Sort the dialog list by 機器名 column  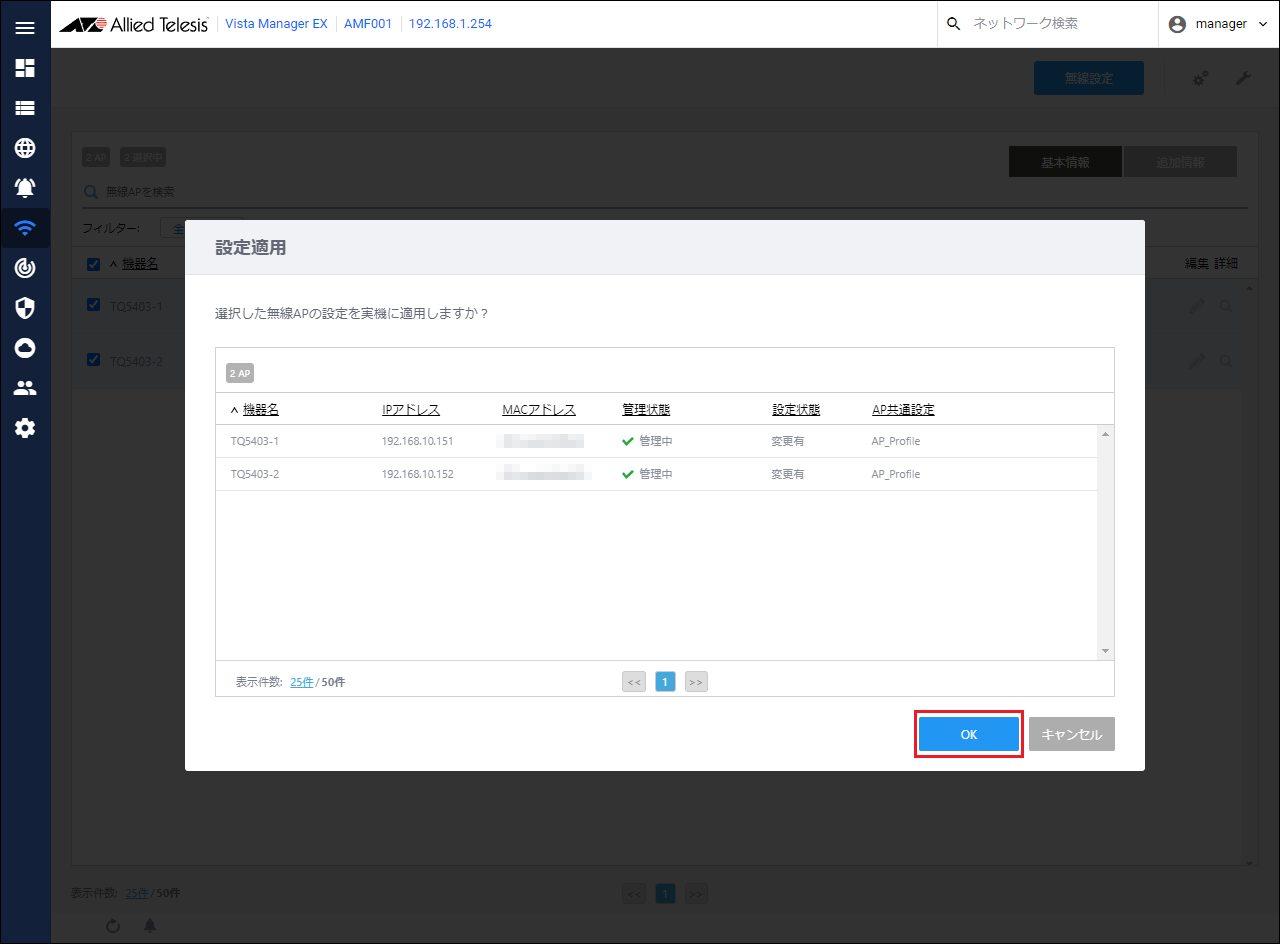[x=260, y=410]
